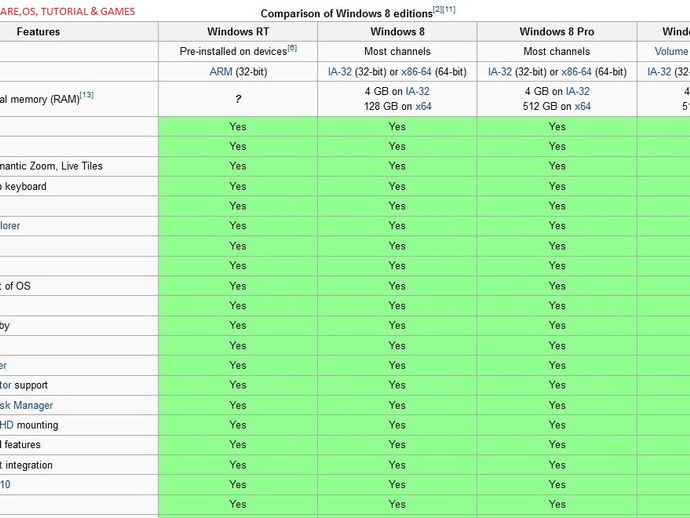Click Yes for Task Manager row under Windows RT
The image size is (690, 518).
pyautogui.click(x=238, y=405)
